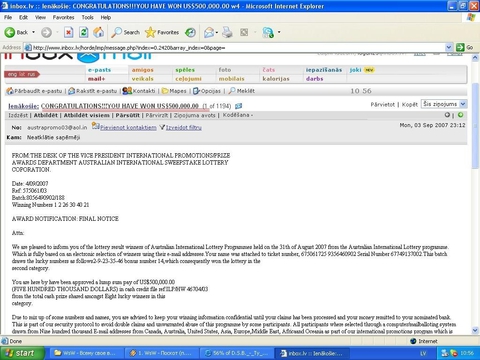The image size is (480, 360).
Task: Go to Home page via house icon
Action: 98,32
